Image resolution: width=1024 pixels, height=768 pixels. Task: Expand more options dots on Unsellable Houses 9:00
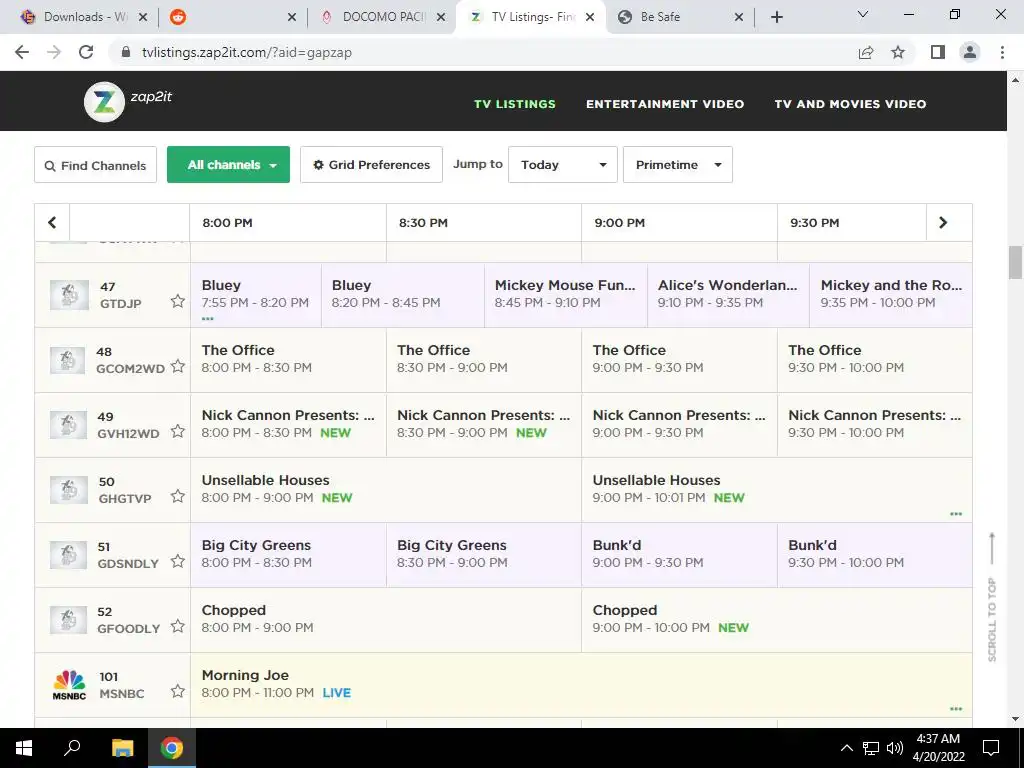click(956, 514)
